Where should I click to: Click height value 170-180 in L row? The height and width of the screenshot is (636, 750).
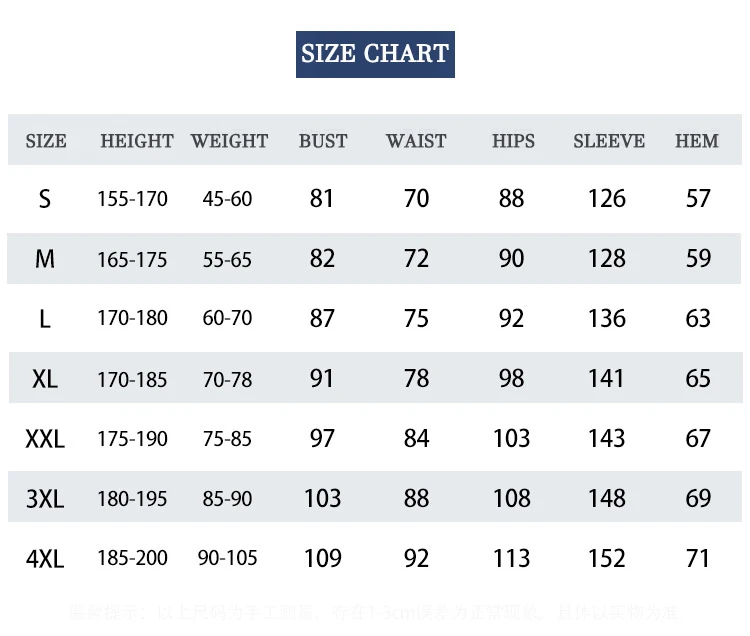(132, 318)
